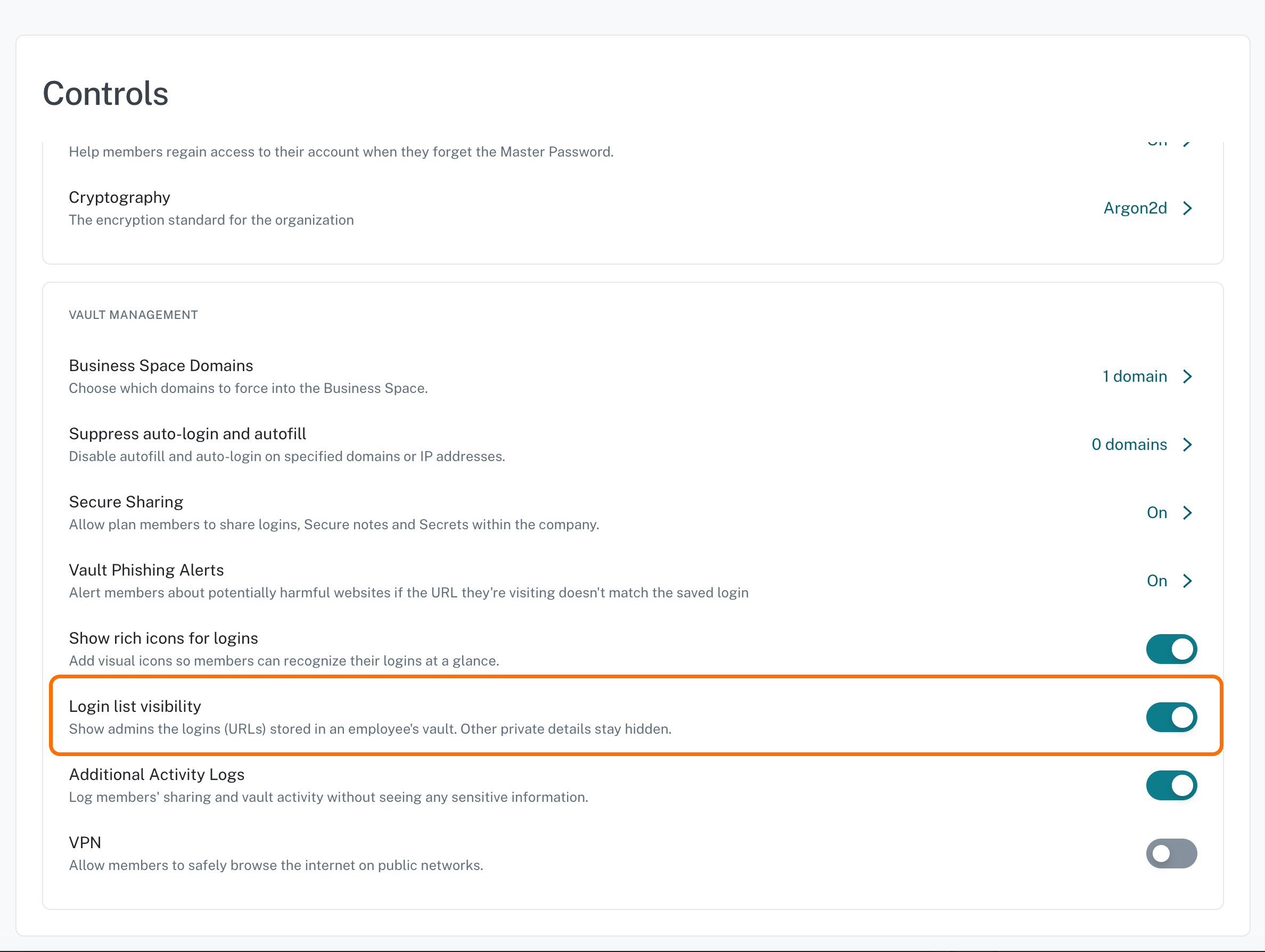This screenshot has height=952, width=1265.
Task: Turn off Login list visibility switch
Action: point(1171,717)
